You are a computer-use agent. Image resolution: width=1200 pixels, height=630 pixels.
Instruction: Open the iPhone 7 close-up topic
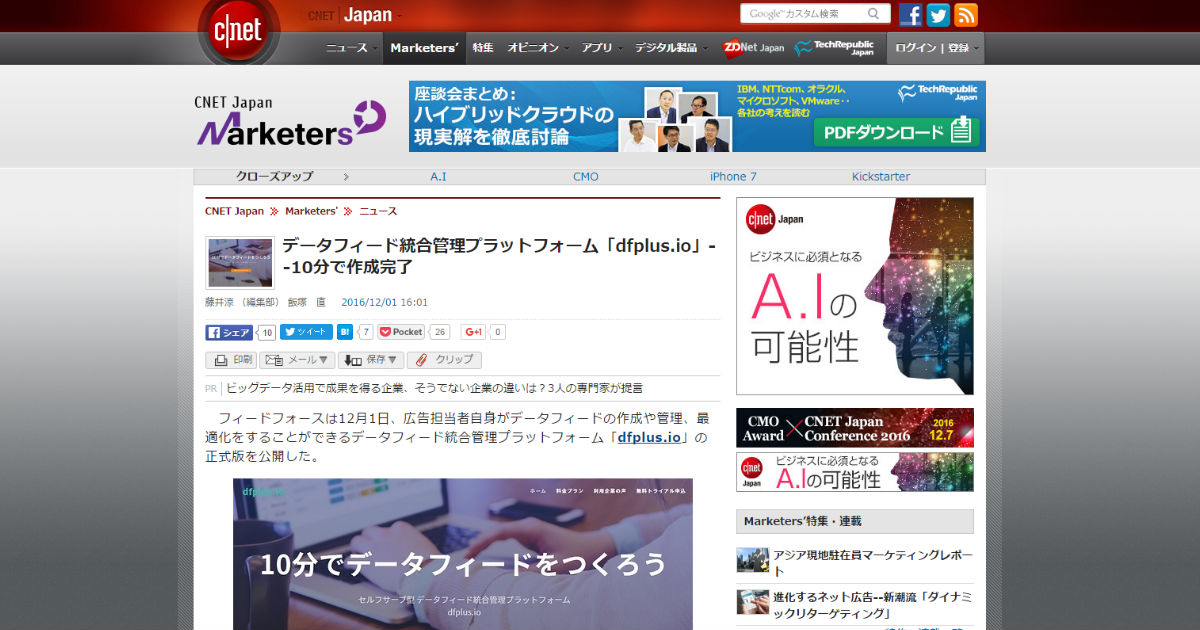[733, 177]
